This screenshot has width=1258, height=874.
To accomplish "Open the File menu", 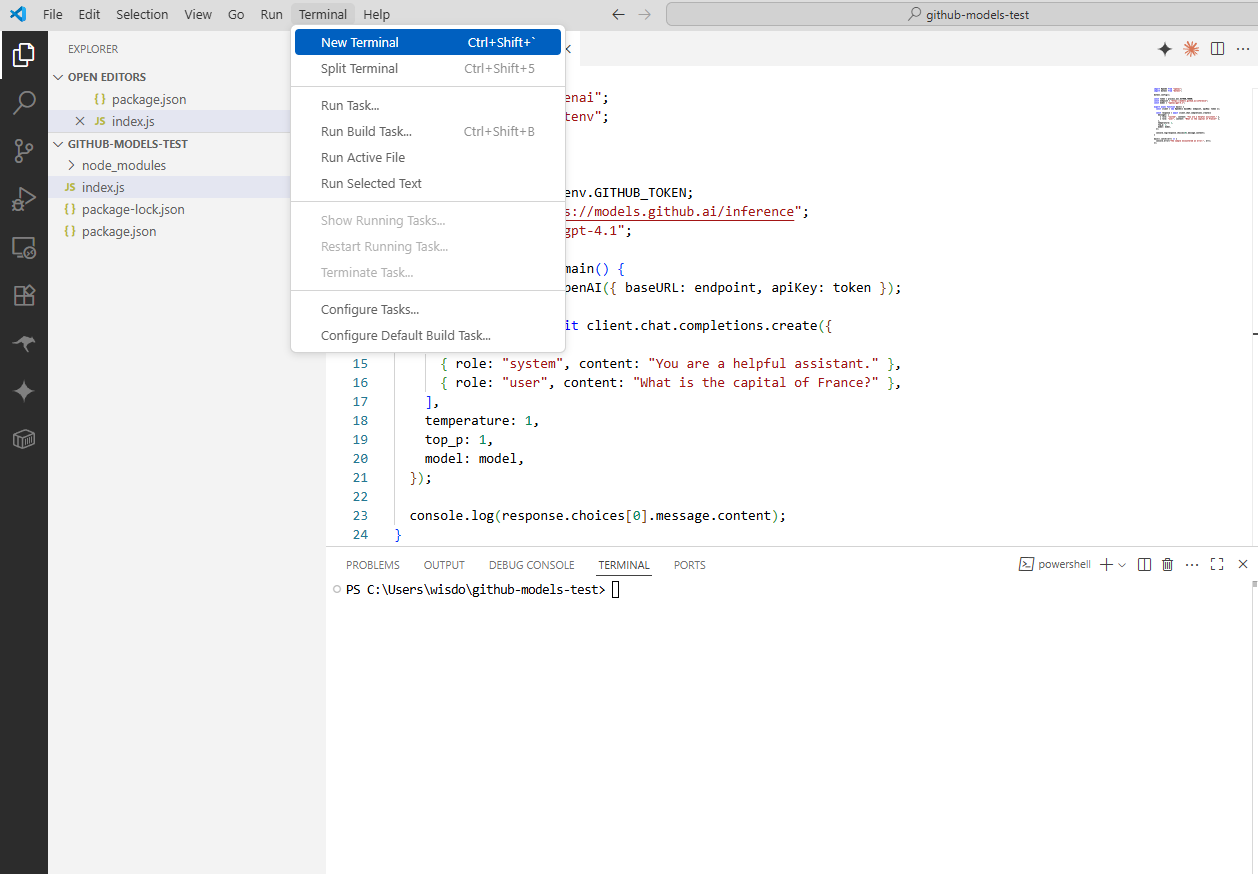I will coord(52,14).
